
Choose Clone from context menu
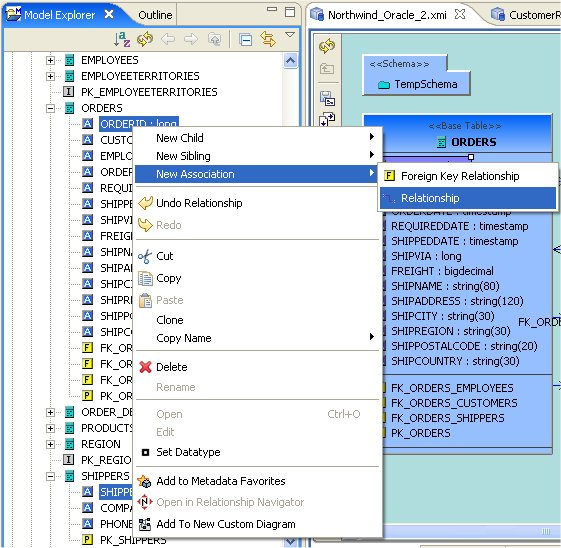[x=256, y=320]
